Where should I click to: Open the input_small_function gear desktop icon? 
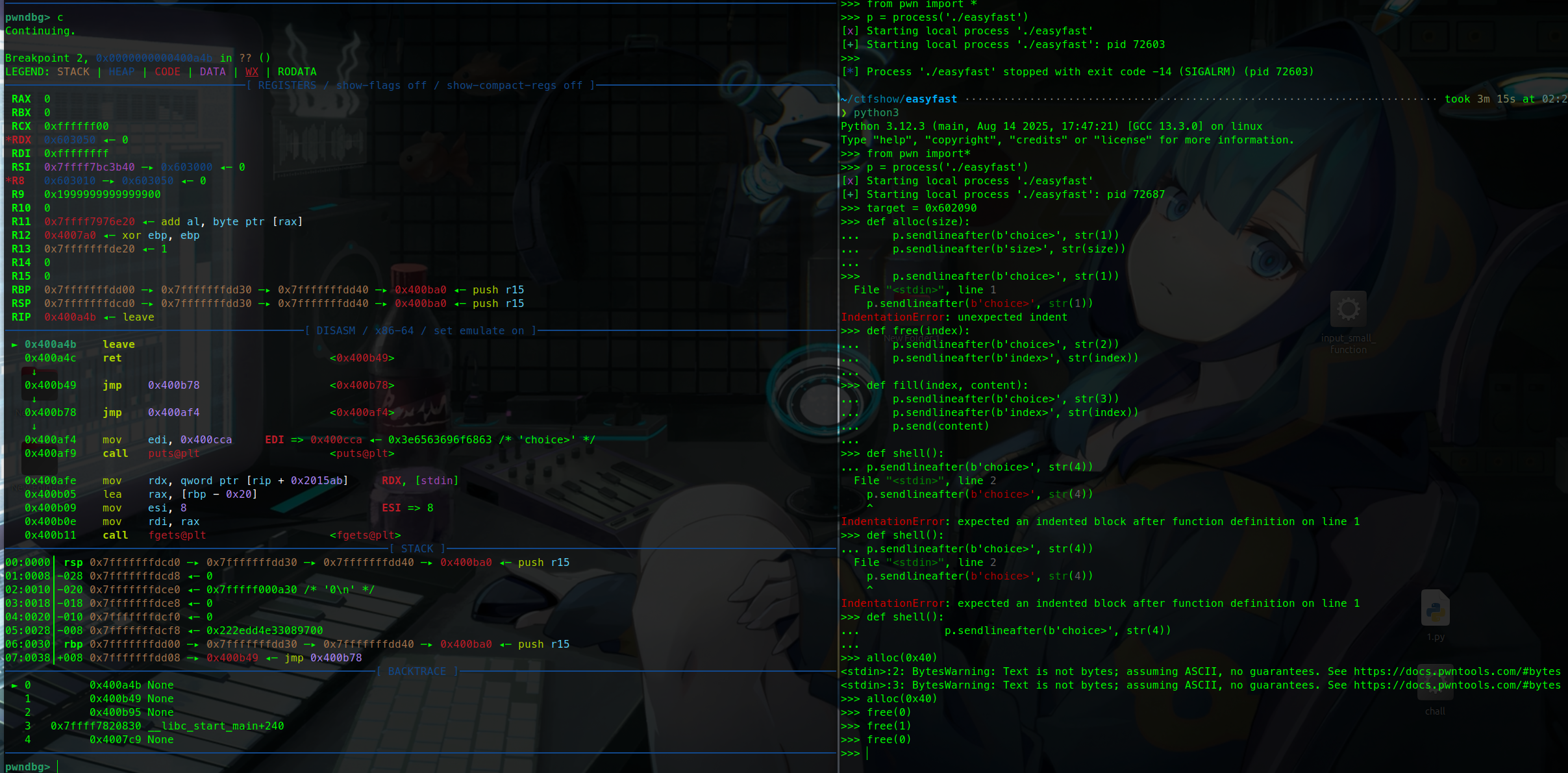[1348, 310]
